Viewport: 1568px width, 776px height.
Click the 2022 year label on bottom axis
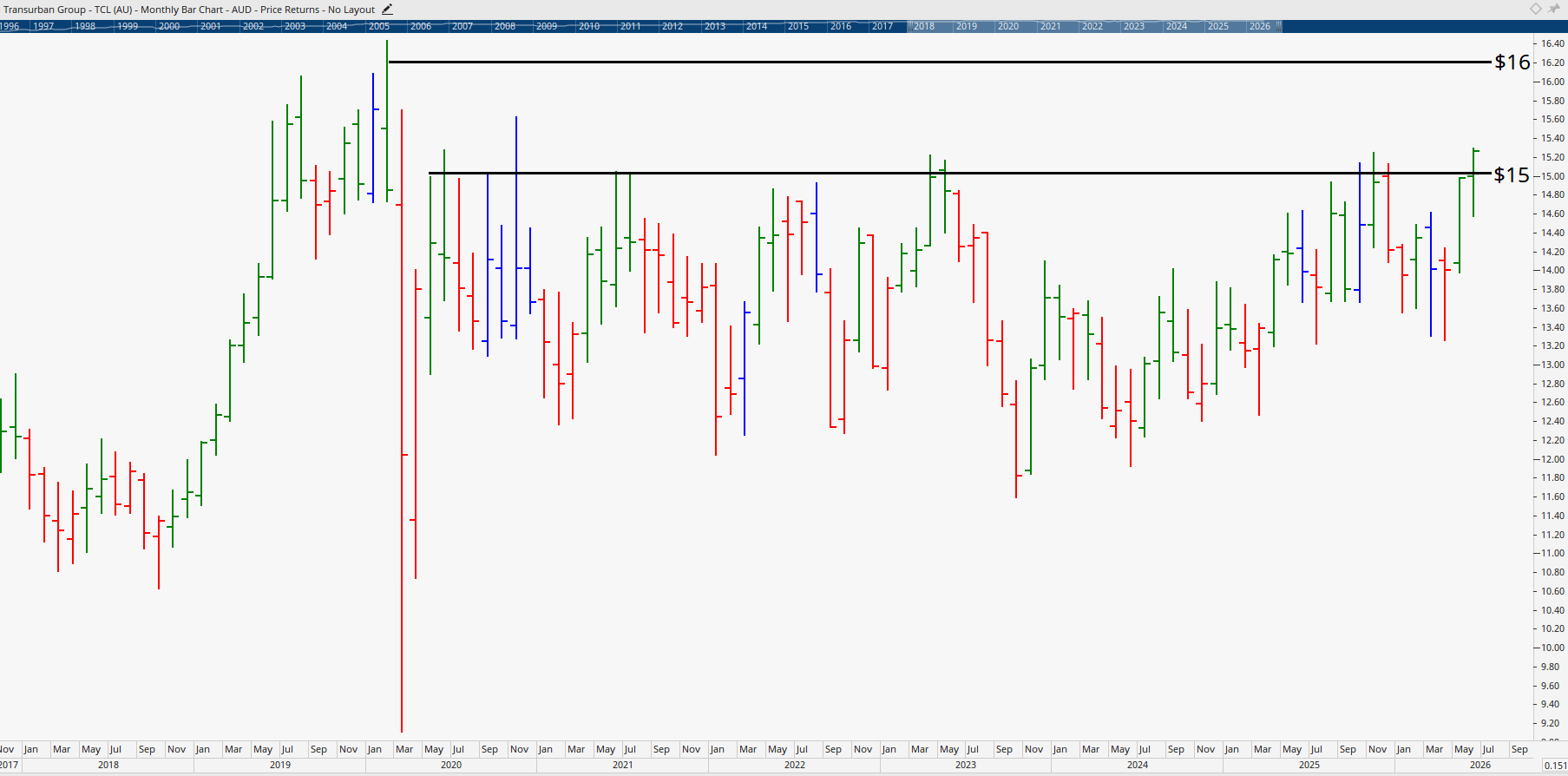(795, 765)
